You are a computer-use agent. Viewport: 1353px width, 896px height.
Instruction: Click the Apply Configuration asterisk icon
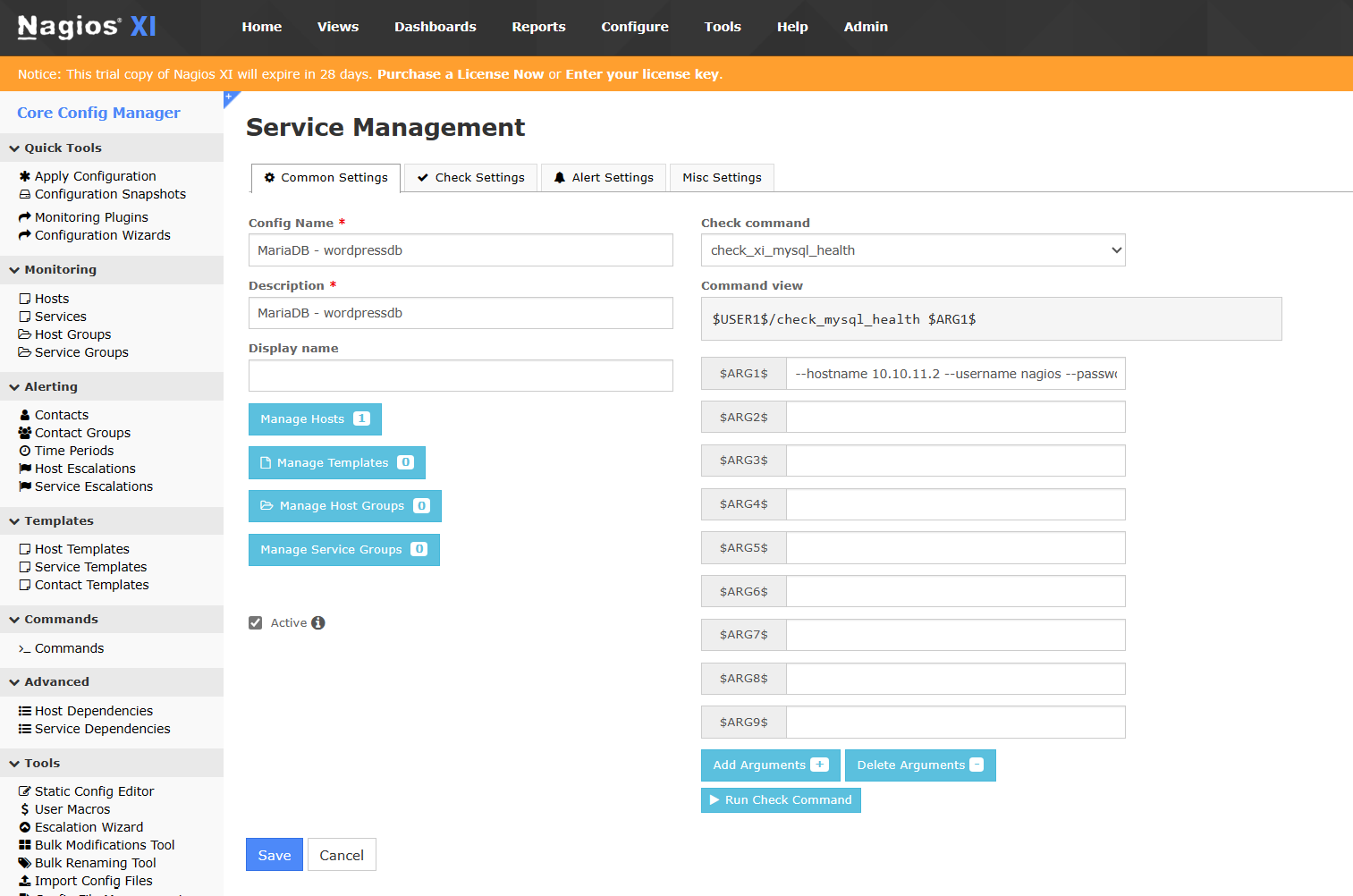(x=25, y=176)
